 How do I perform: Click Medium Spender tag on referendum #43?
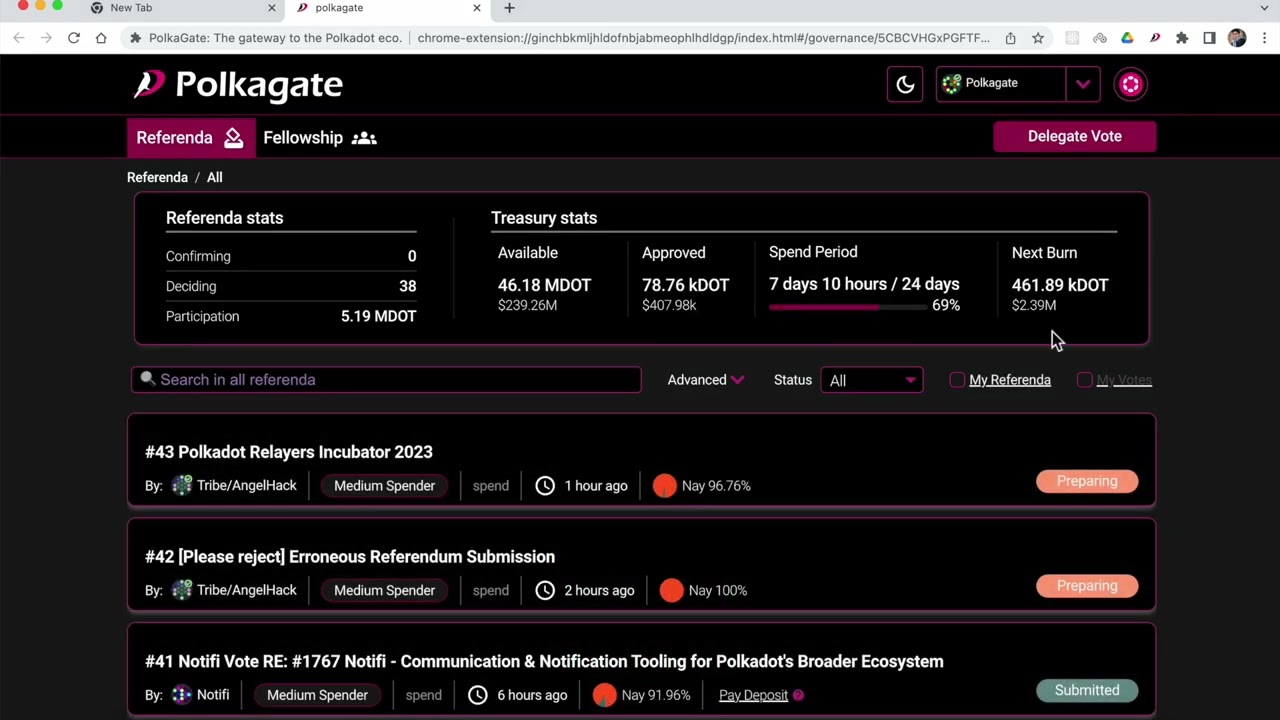pos(384,486)
